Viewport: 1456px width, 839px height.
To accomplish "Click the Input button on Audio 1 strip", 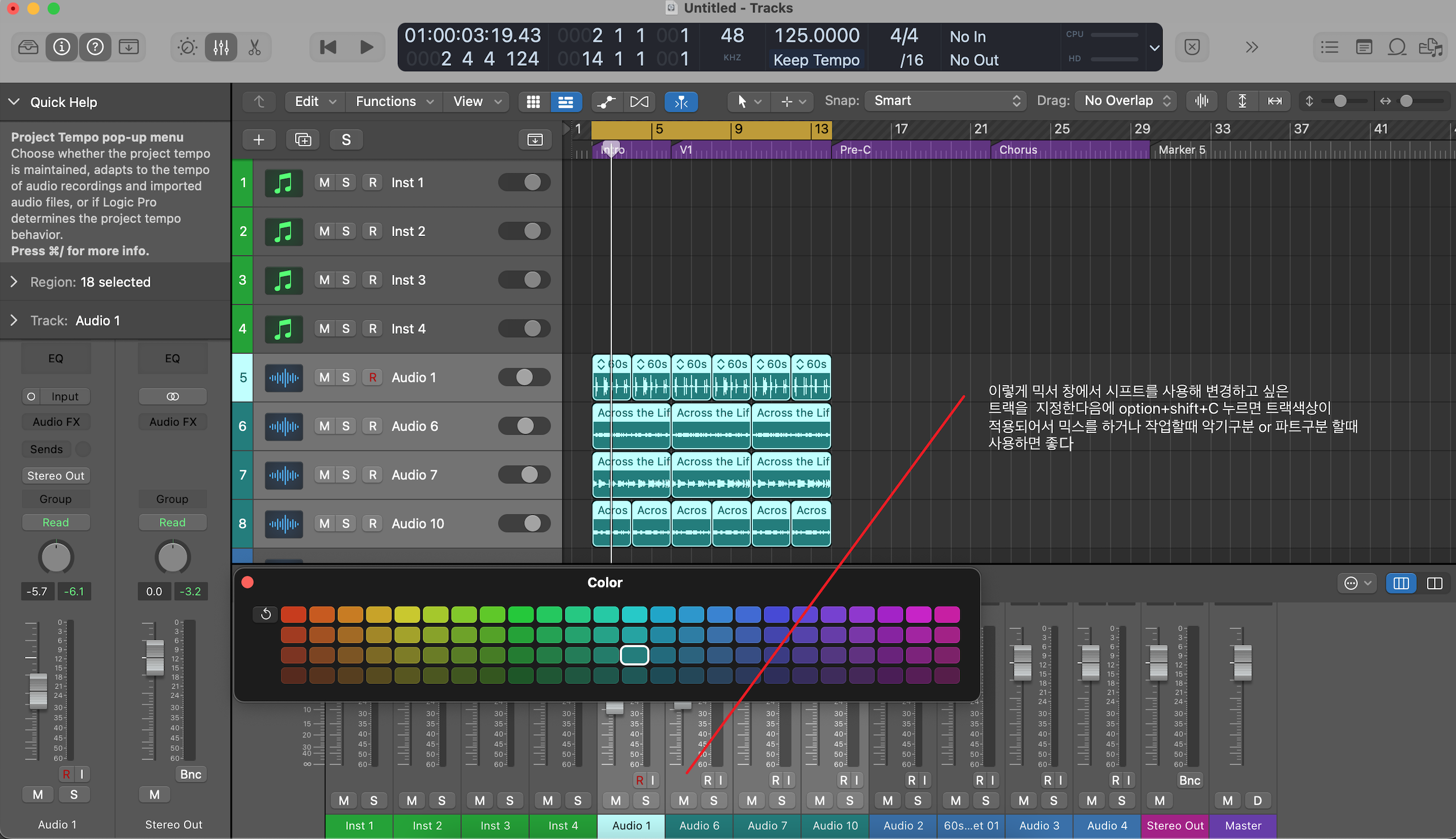I will tap(65, 396).
